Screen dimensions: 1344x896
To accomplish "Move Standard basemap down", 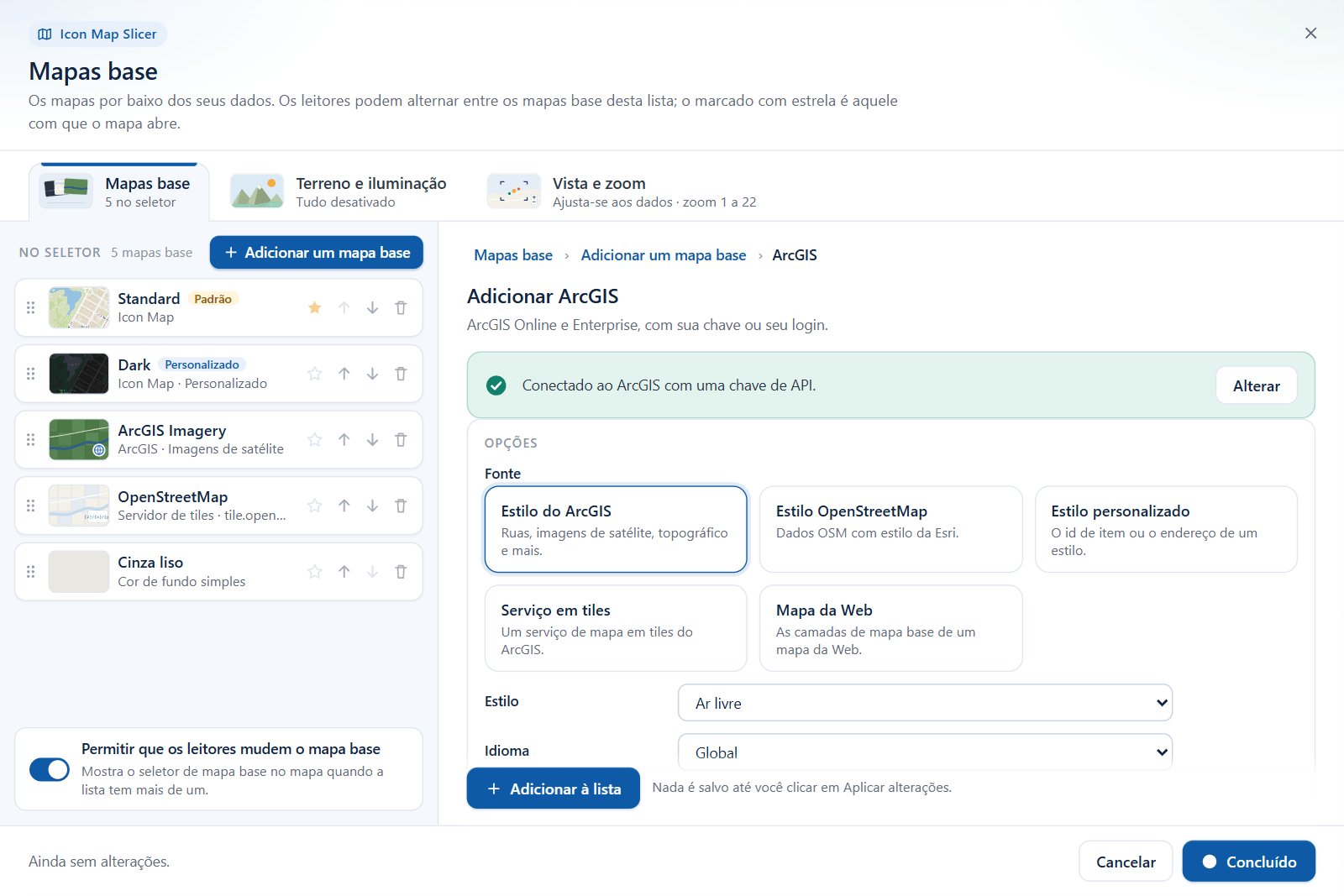I will pos(372,308).
